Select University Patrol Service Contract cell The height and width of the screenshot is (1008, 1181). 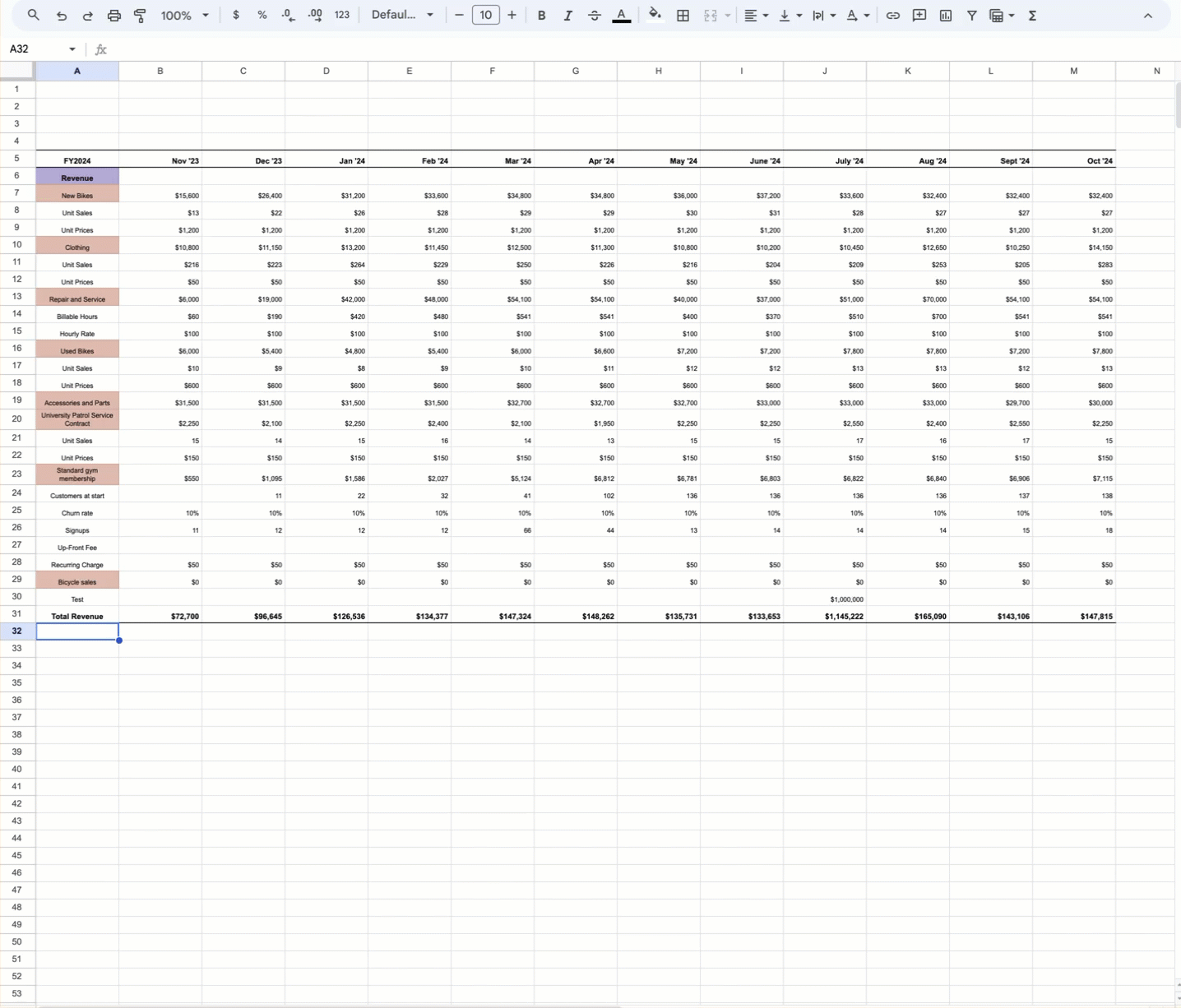tap(77, 419)
